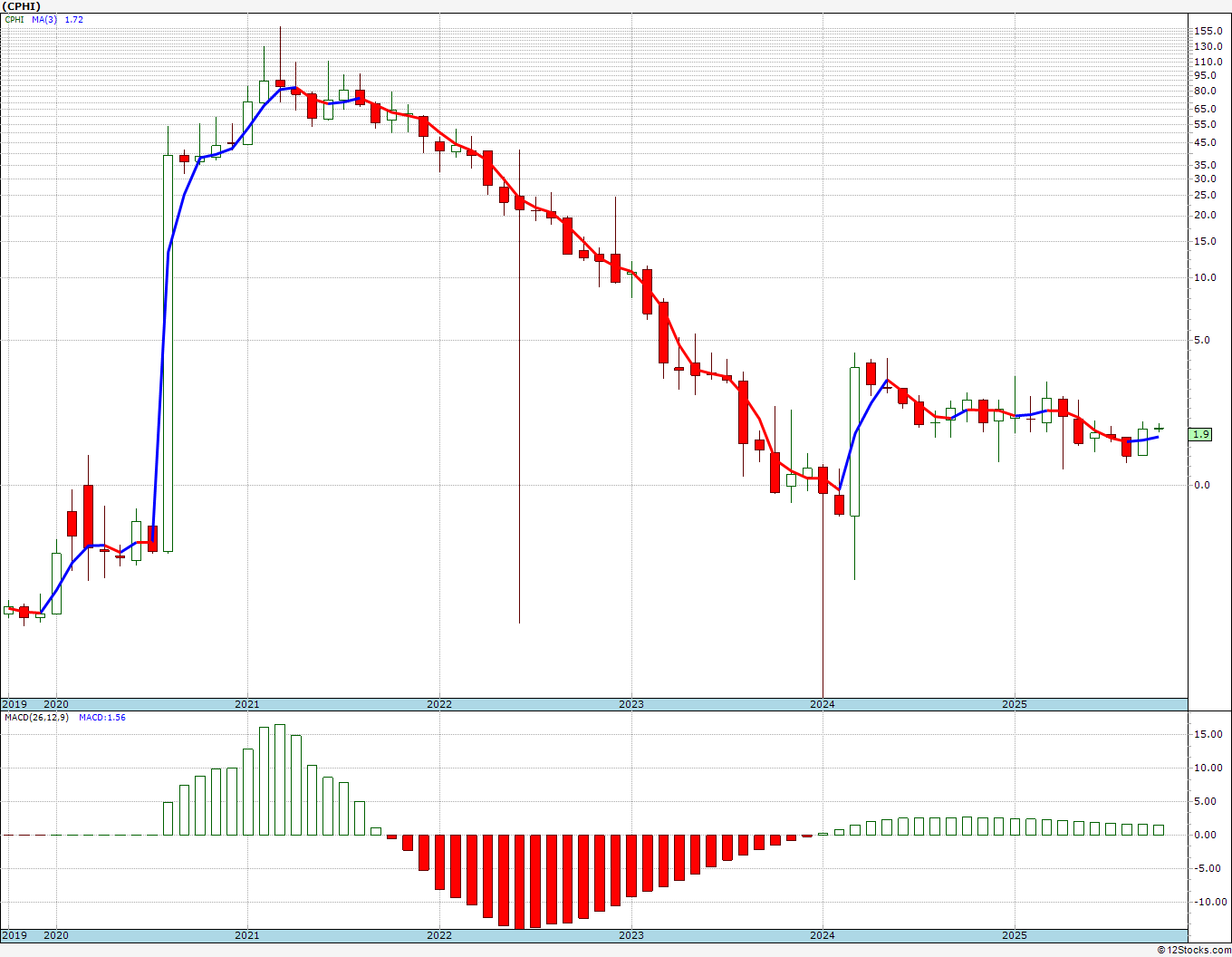Select the 20.0 price axis label
The width and height of the screenshot is (1232, 957).
click(1205, 215)
